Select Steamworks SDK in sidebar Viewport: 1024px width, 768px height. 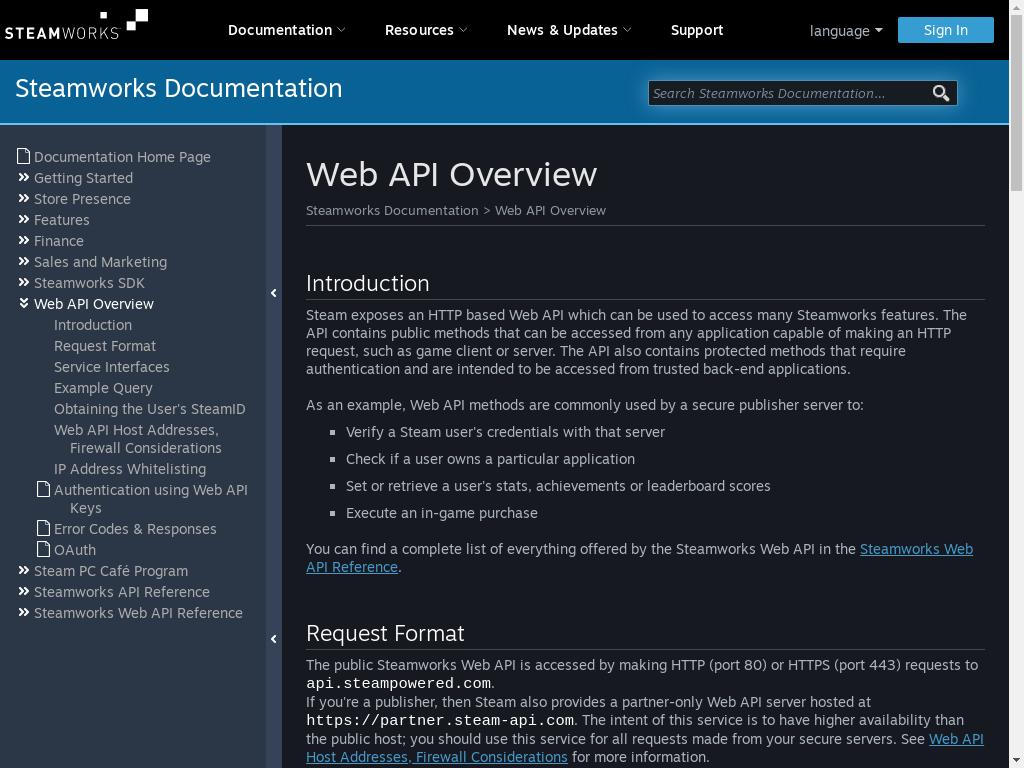point(89,283)
